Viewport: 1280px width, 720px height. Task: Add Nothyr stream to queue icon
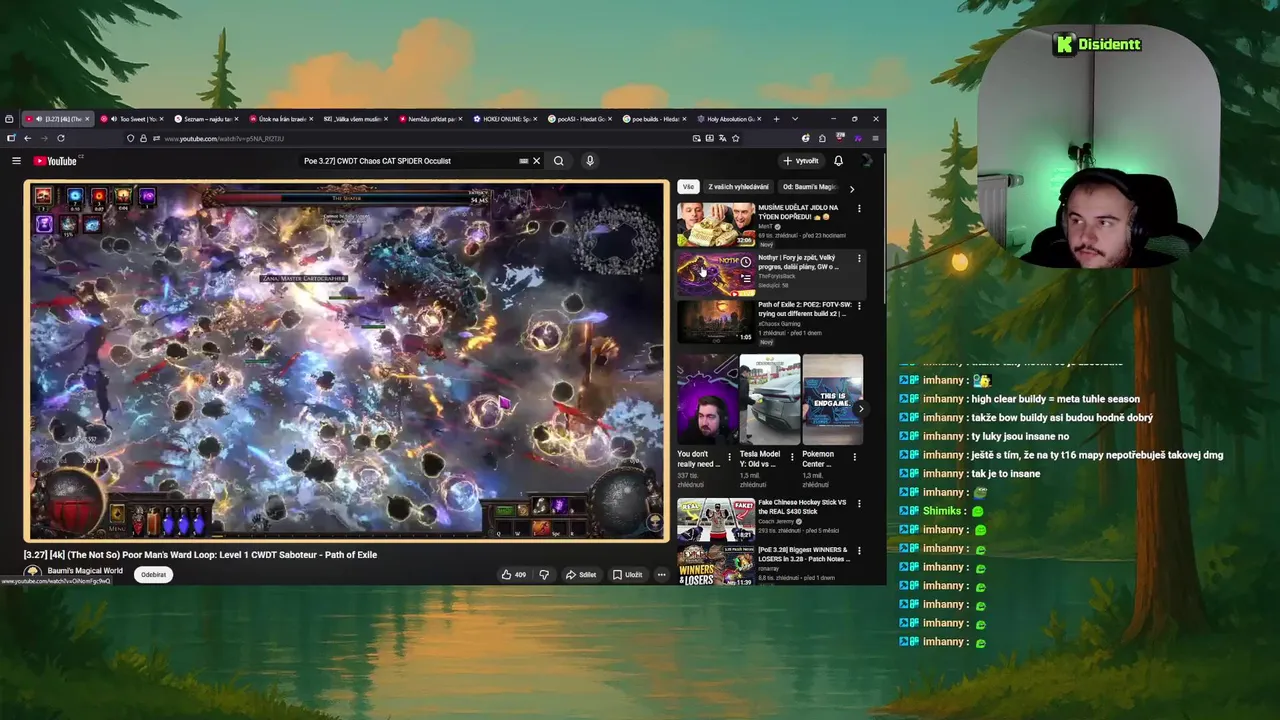[x=745, y=279]
